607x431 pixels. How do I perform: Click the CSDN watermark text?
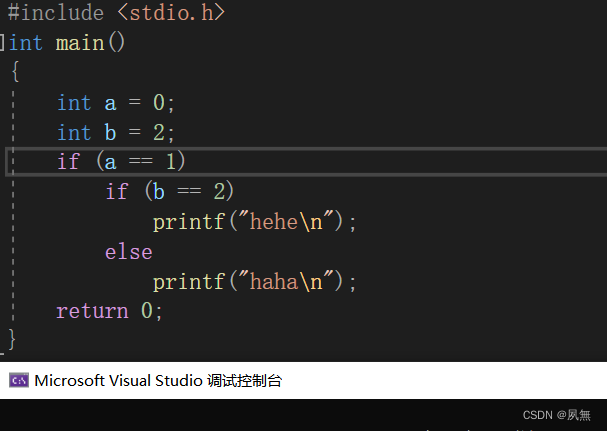tap(557, 415)
